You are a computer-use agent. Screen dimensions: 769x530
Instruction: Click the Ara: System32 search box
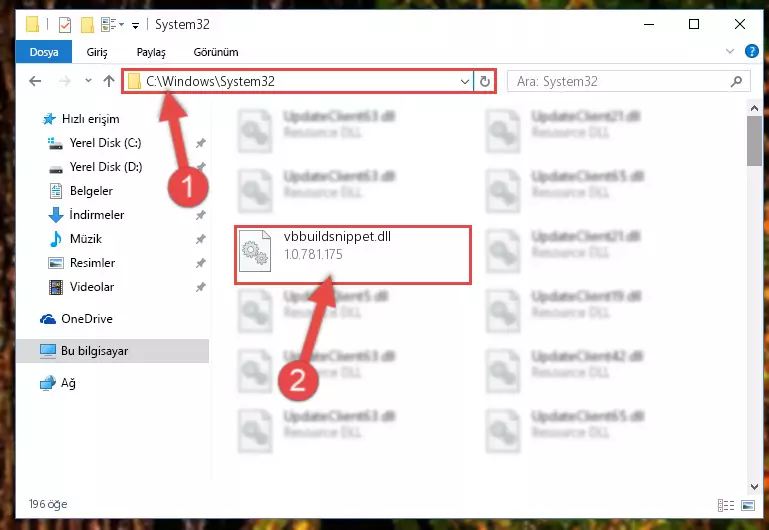[x=628, y=81]
